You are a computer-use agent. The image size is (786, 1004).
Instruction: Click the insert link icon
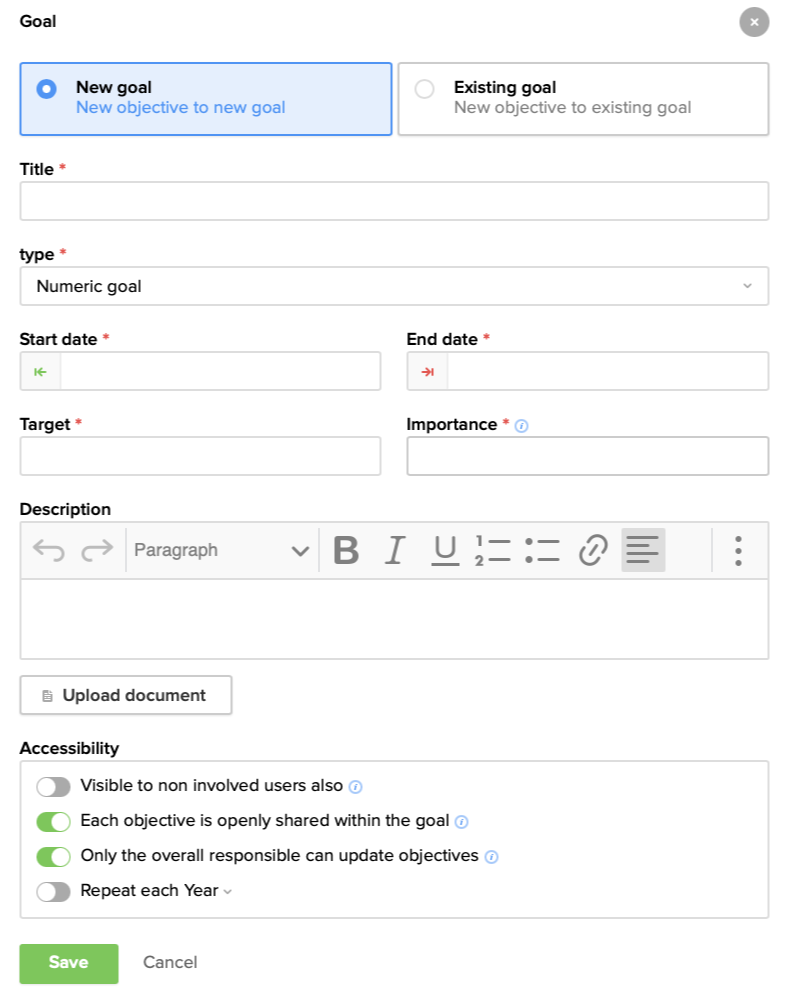coord(593,550)
